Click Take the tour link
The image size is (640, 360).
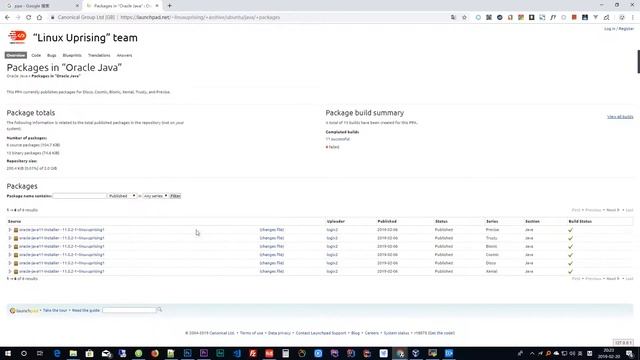tap(55, 311)
